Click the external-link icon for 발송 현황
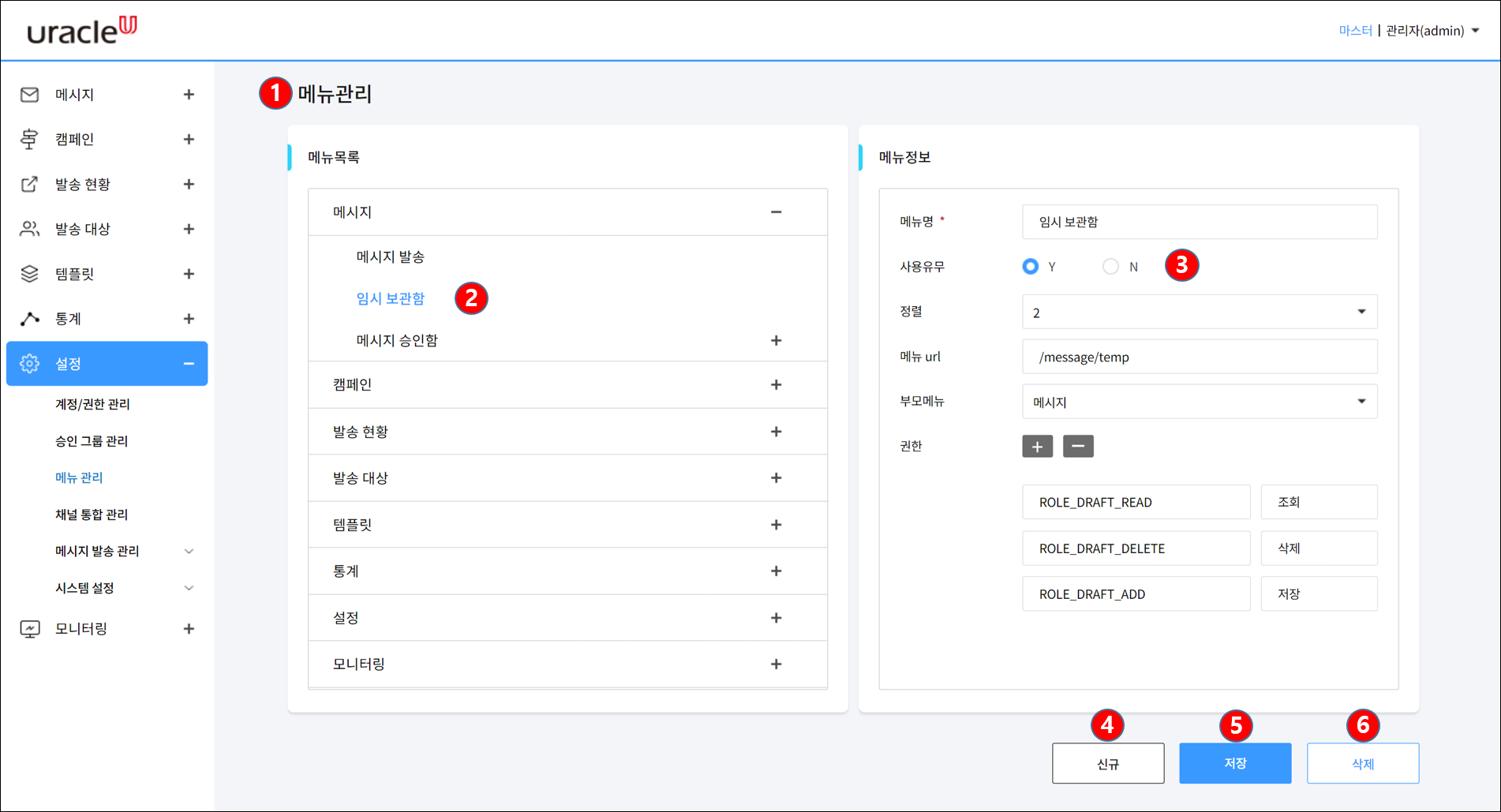Viewport: 1501px width, 812px height. coord(29,184)
